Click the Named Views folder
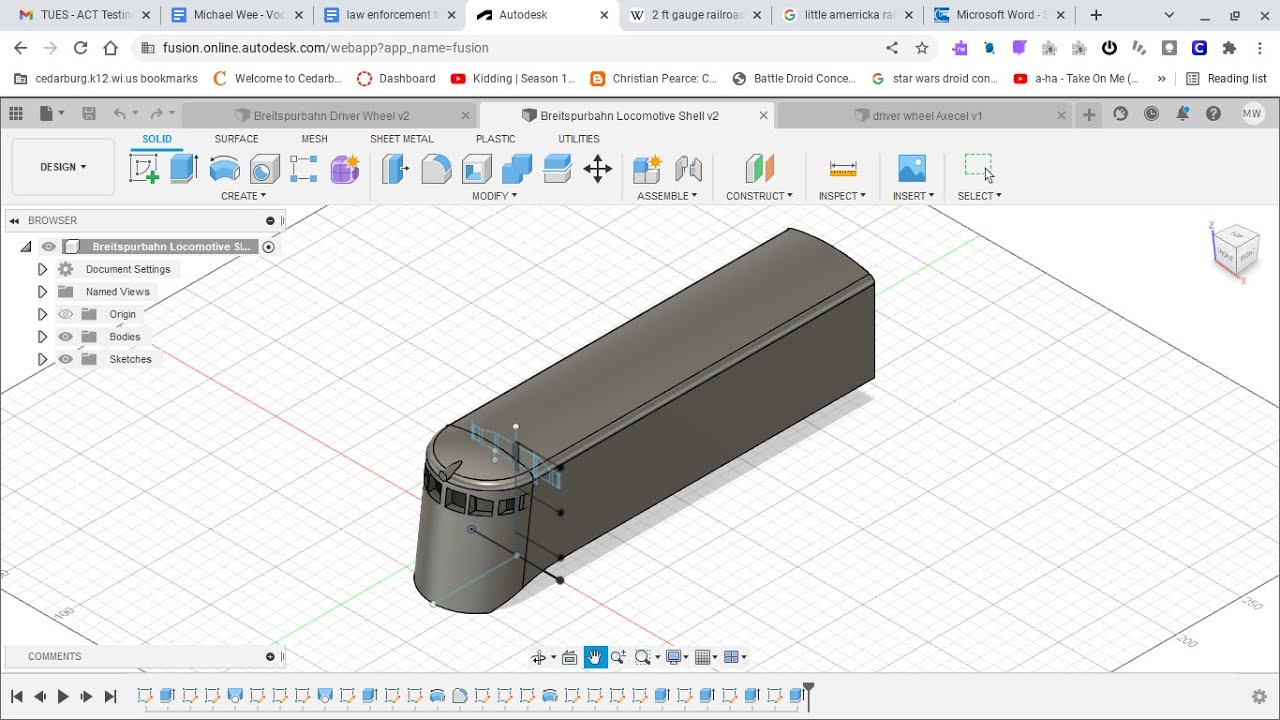The width and height of the screenshot is (1280, 720). click(117, 292)
